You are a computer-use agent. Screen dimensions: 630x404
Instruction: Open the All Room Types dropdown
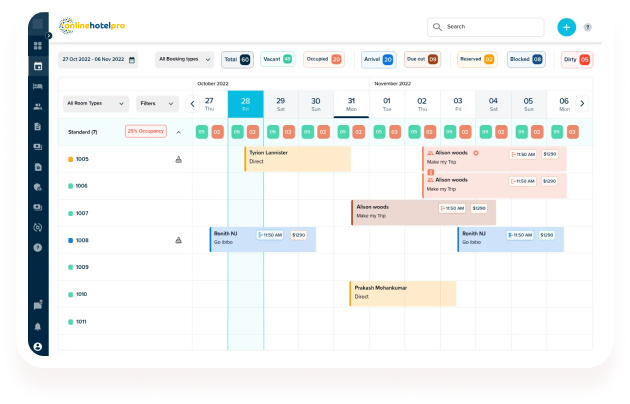96,103
